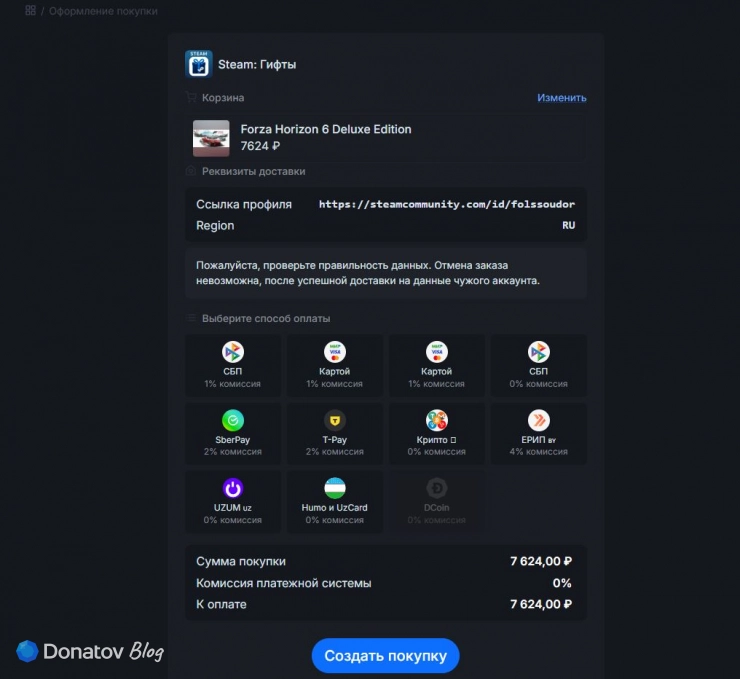The width and height of the screenshot is (740, 679).
Task: Click the Steam Gifts app icon
Action: [x=199, y=64]
